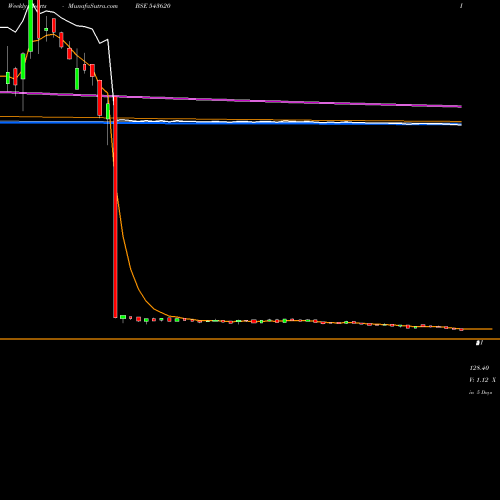The height and width of the screenshot is (500, 500).
Task: Click the Weekly charts heading
Action: (x=27, y=6)
